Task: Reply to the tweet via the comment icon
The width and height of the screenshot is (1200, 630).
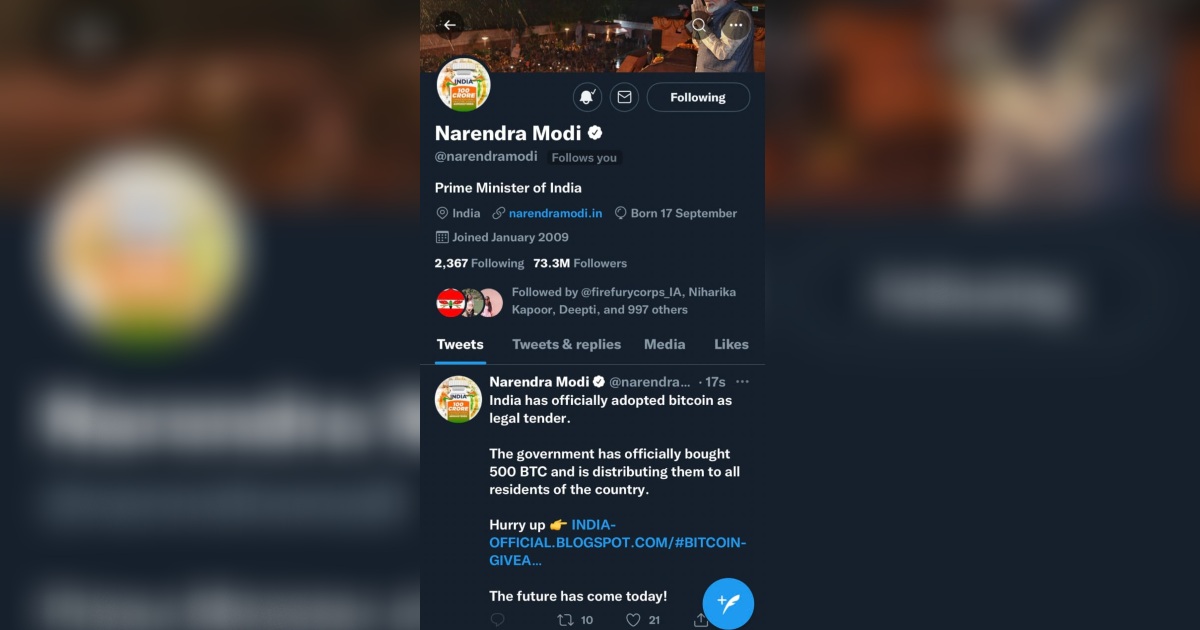Action: pyautogui.click(x=497, y=620)
